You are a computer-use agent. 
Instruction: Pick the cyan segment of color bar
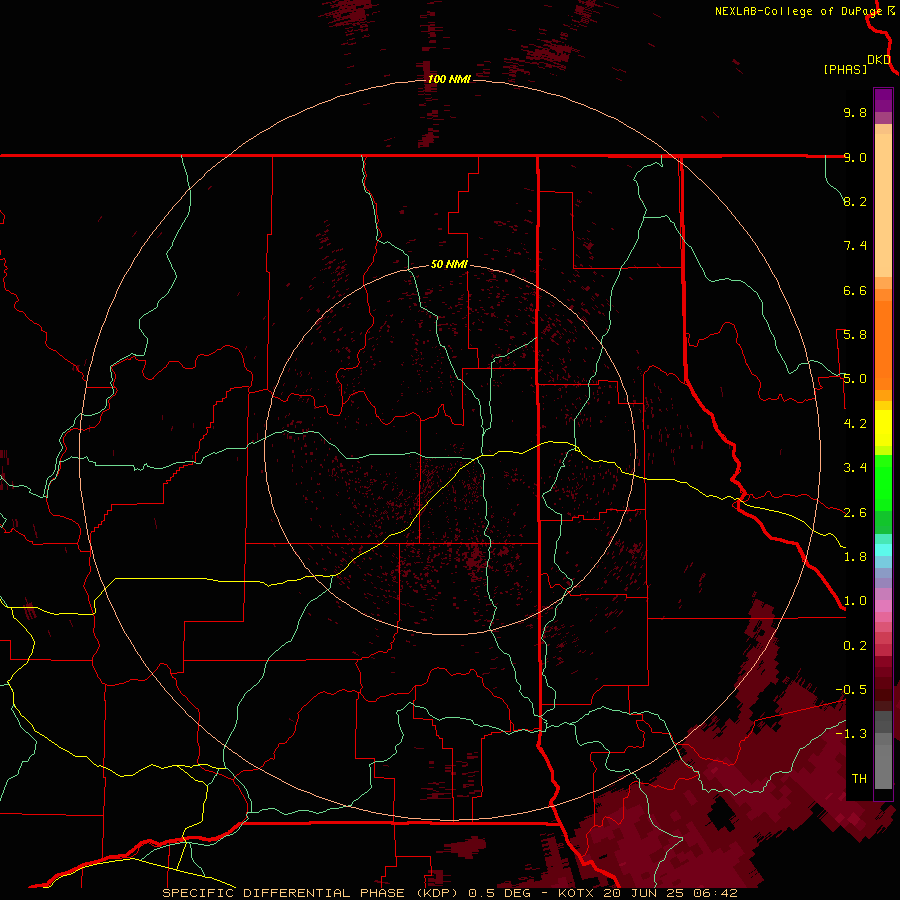pos(883,550)
